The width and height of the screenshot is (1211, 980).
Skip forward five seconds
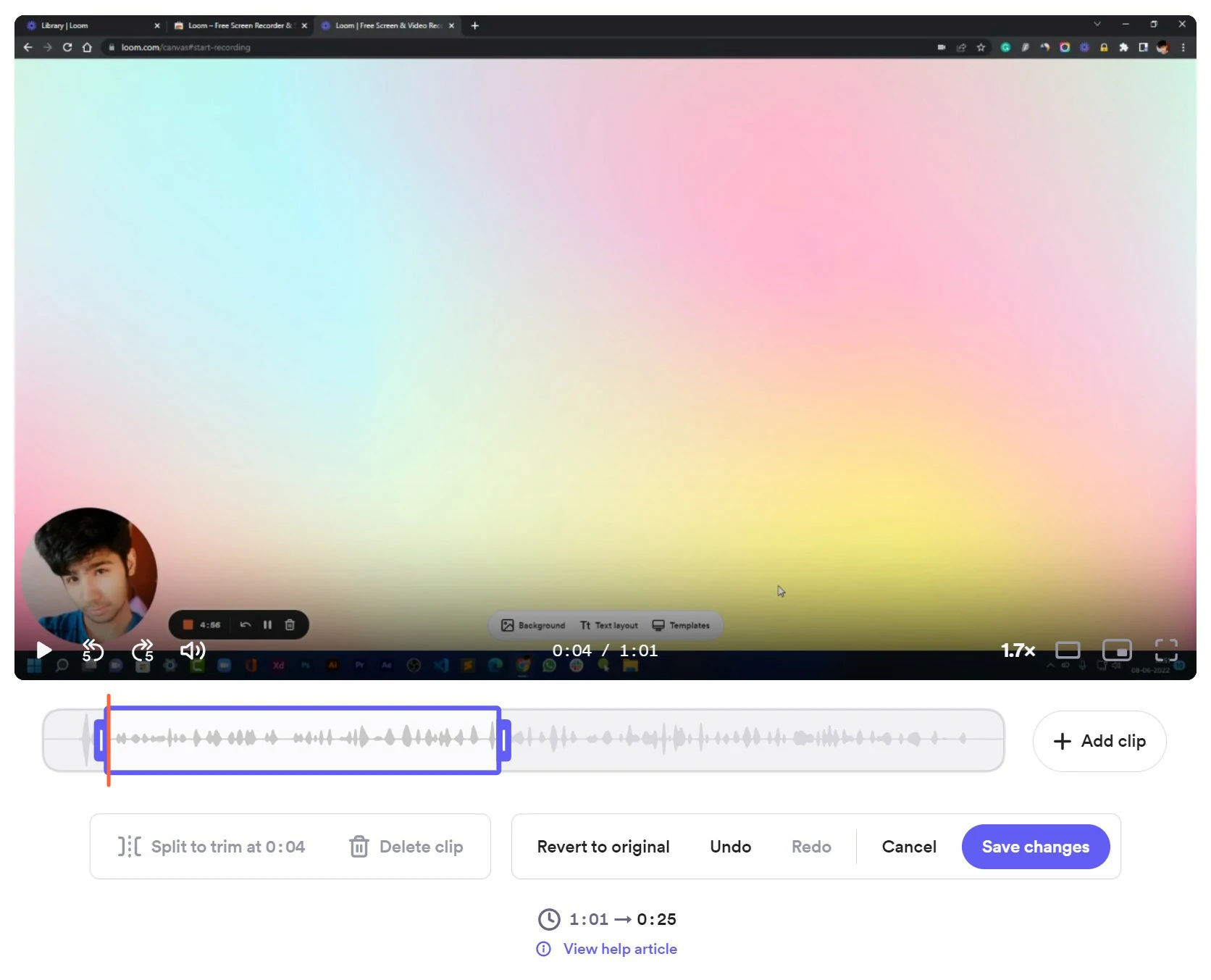tap(143, 650)
